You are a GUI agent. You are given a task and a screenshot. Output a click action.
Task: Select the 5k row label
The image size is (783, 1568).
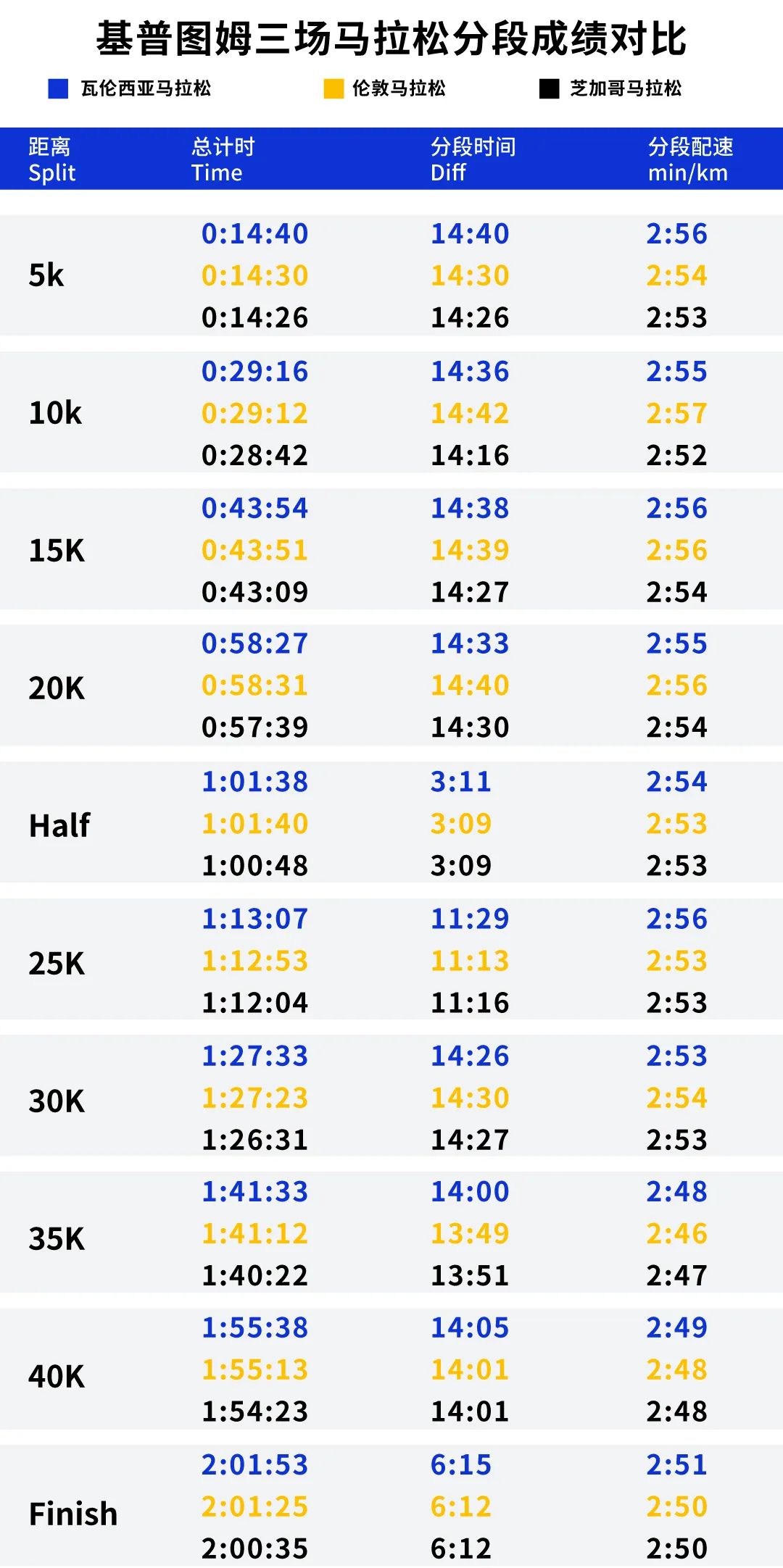coord(46,275)
